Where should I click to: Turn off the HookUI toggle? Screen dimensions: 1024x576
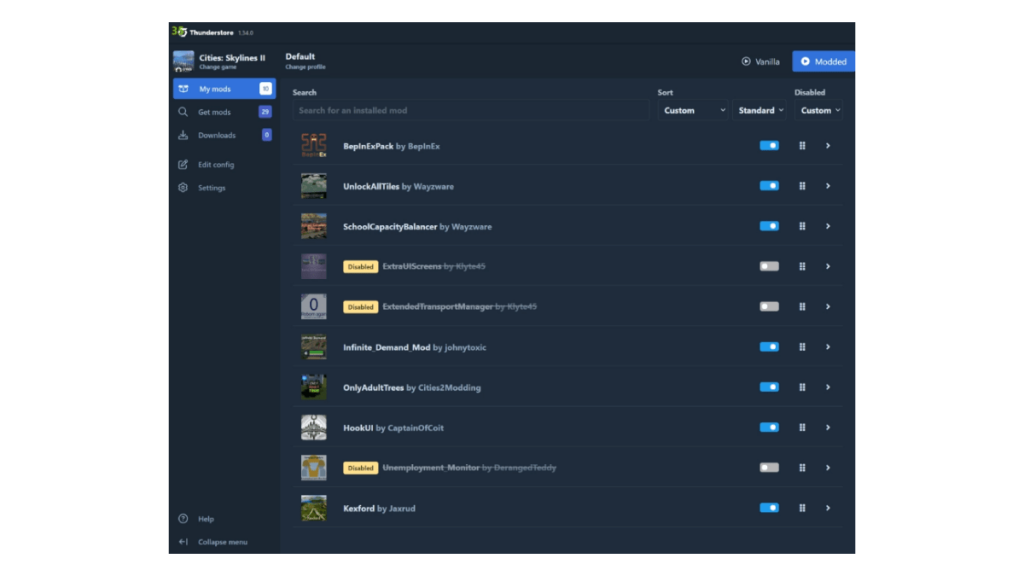[x=769, y=427]
